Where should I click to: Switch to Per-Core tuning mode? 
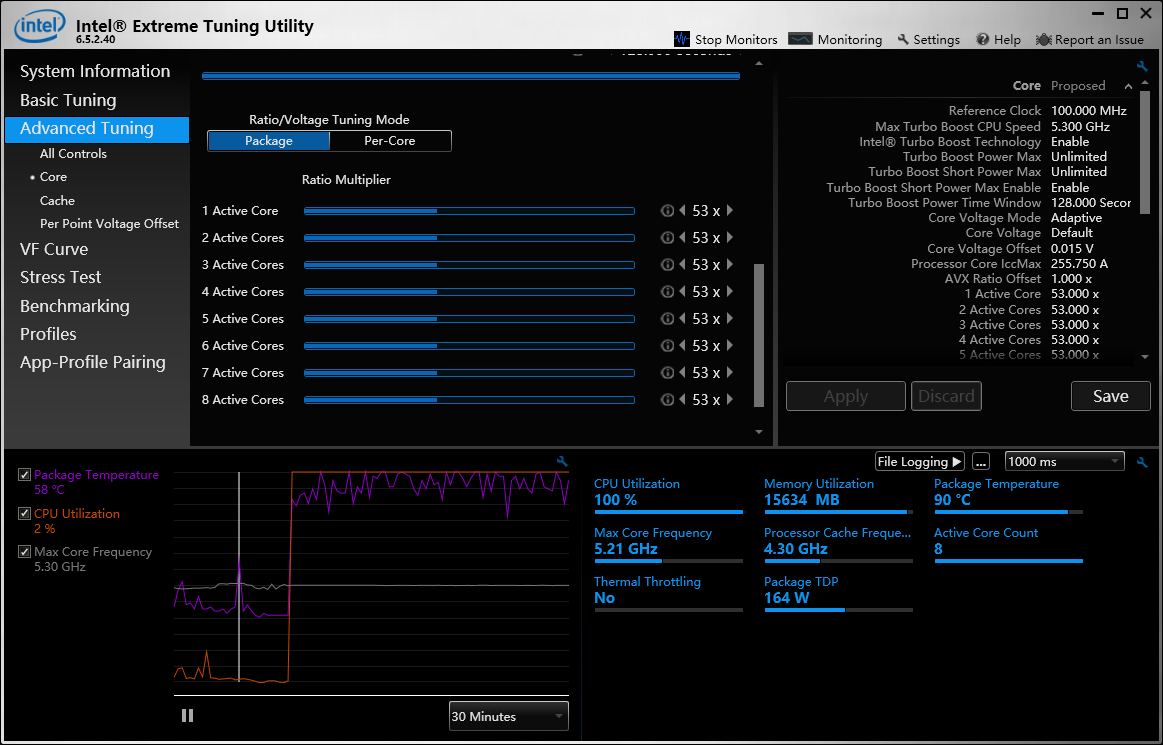point(390,141)
